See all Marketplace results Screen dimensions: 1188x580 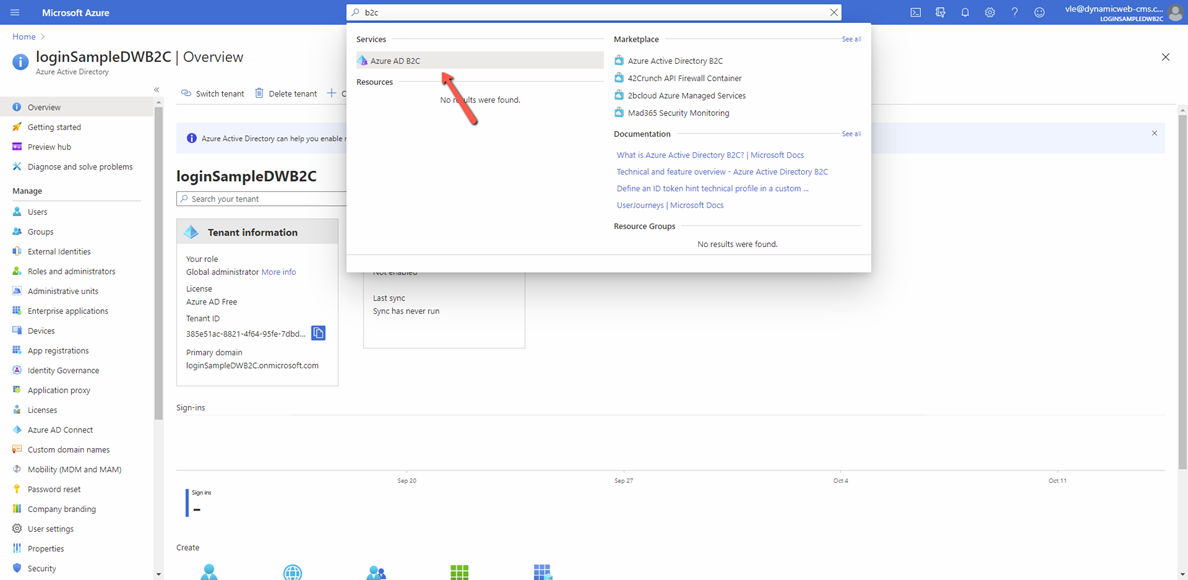850,39
